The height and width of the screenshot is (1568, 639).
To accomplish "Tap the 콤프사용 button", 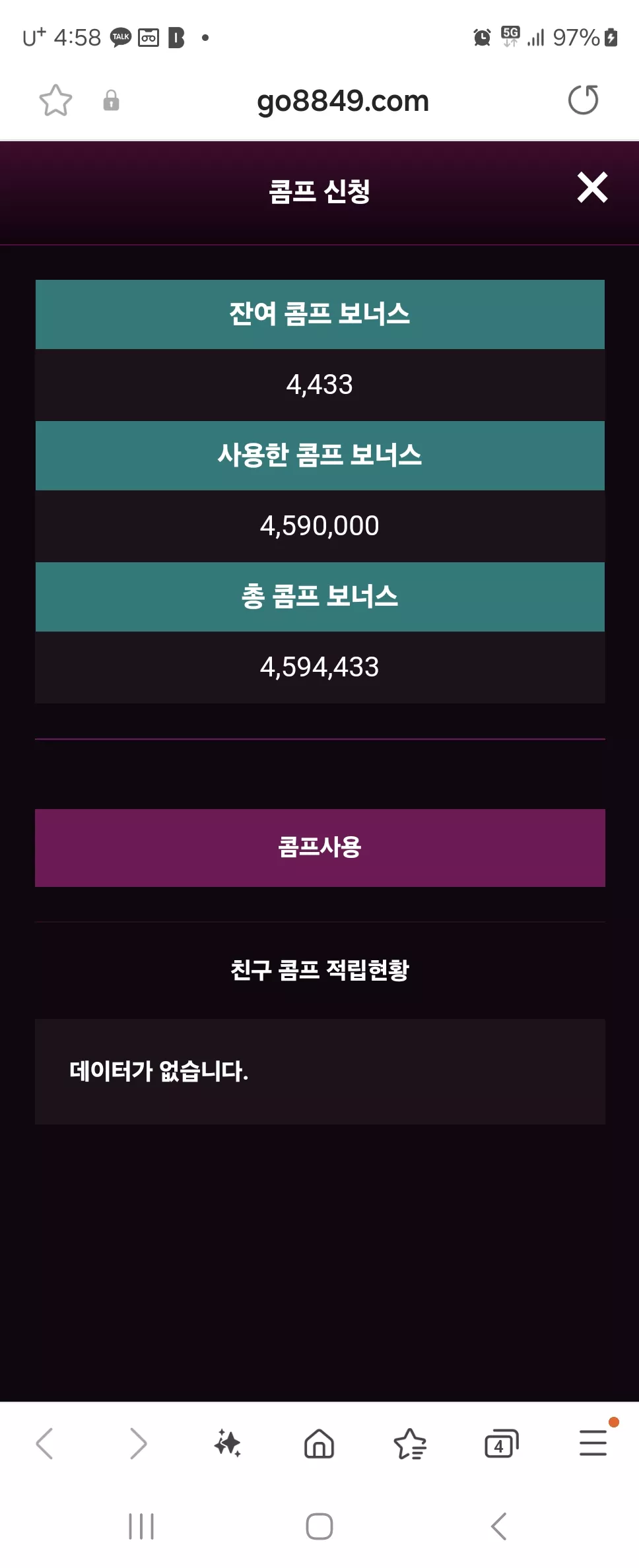I will [320, 847].
